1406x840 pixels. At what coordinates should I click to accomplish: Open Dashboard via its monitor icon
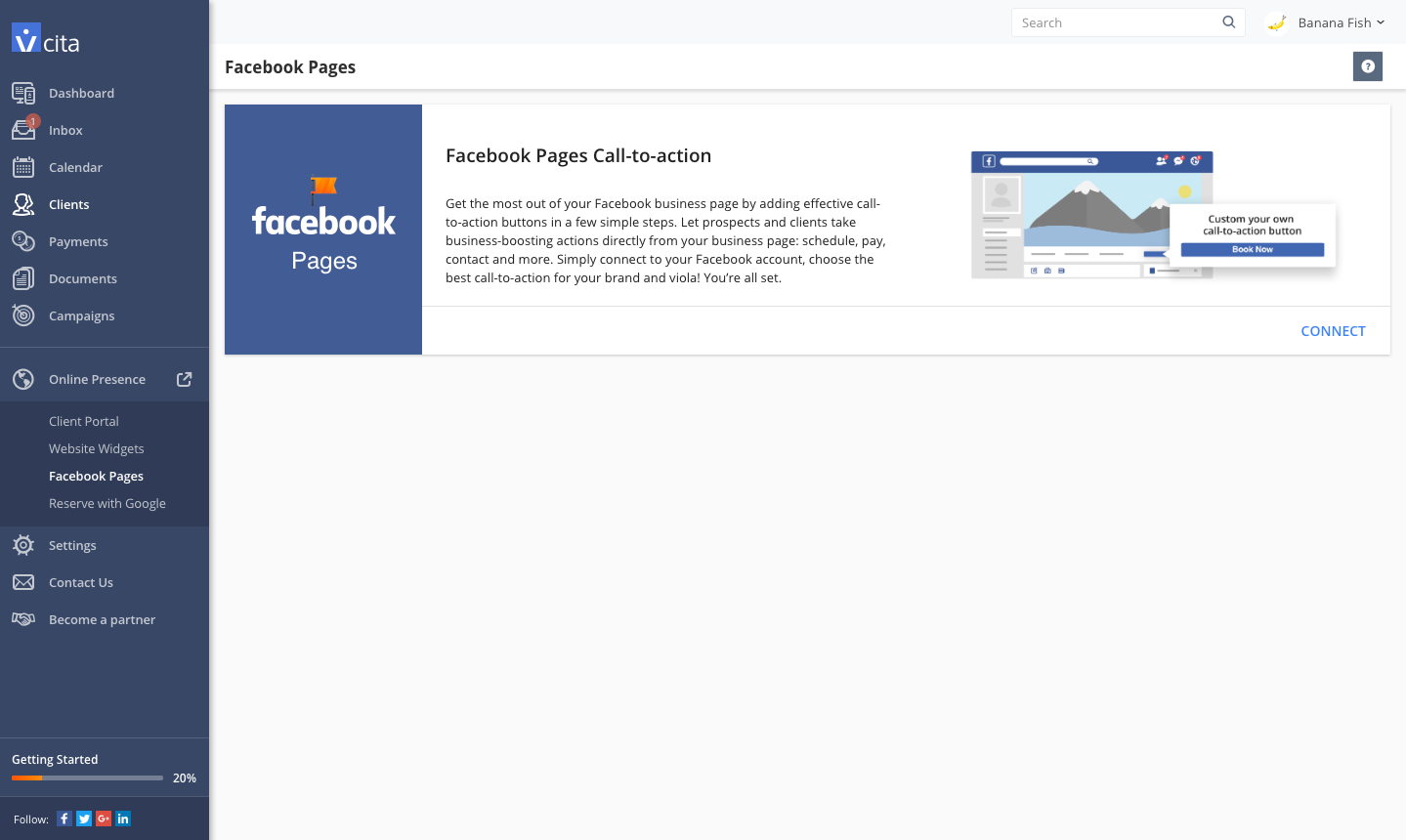(x=23, y=93)
